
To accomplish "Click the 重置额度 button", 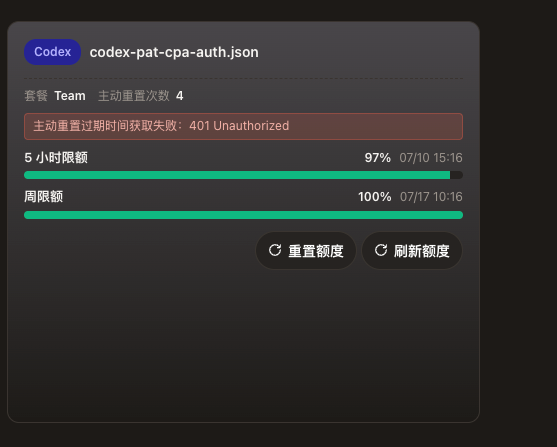I will tap(306, 251).
